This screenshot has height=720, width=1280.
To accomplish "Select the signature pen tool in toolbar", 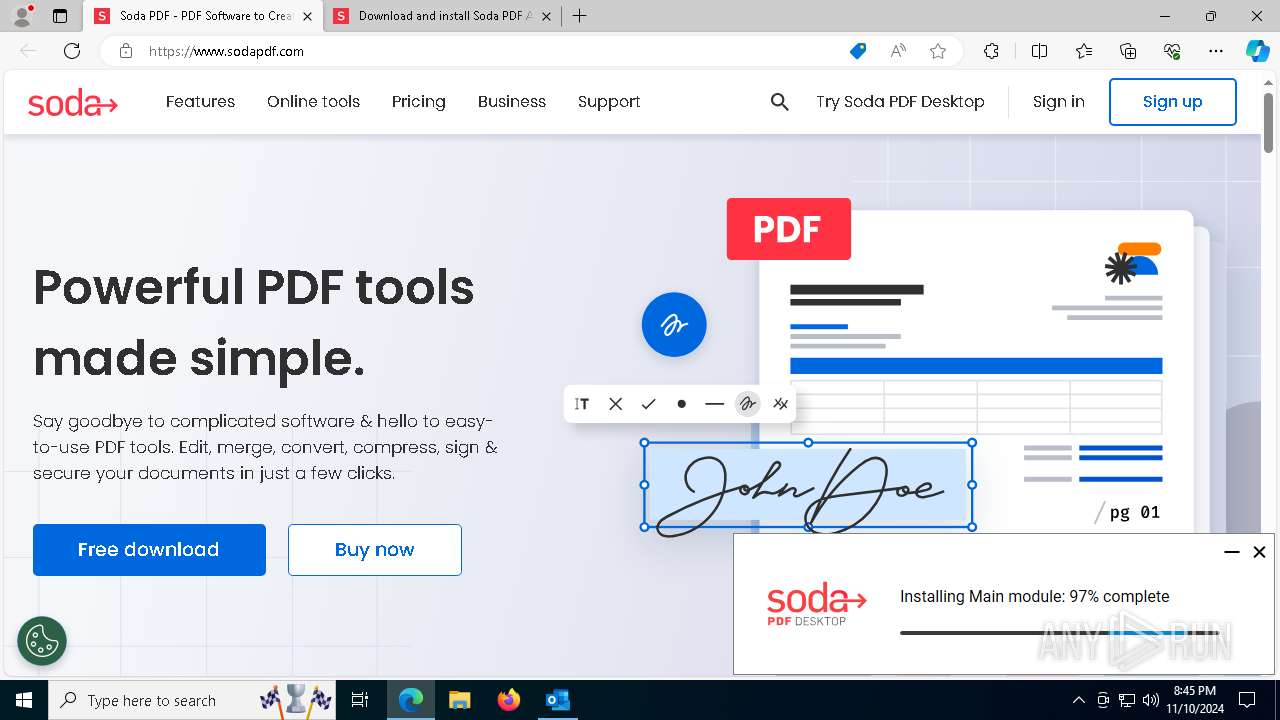I will (x=747, y=404).
